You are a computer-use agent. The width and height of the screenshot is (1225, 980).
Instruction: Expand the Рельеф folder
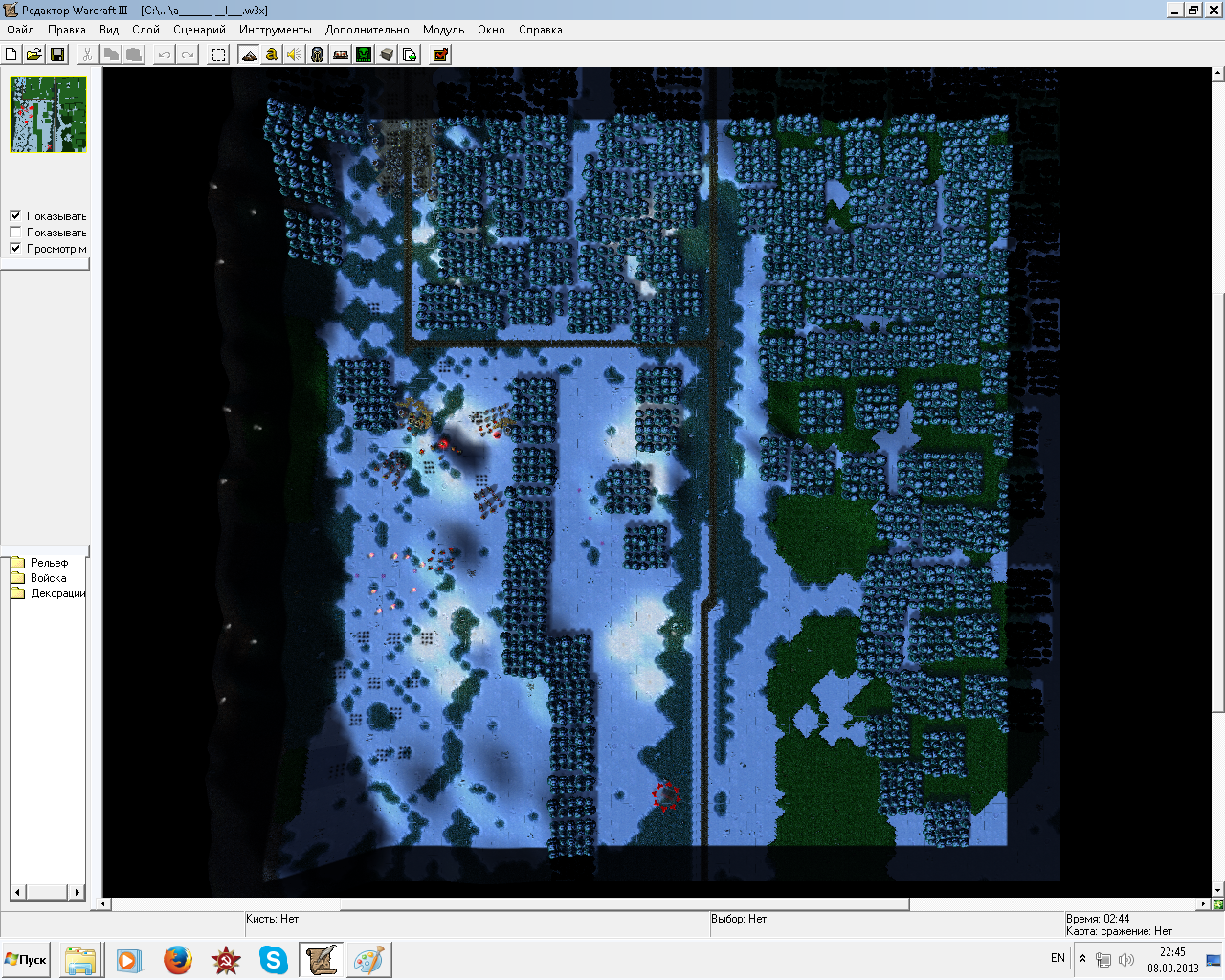pos(39,563)
